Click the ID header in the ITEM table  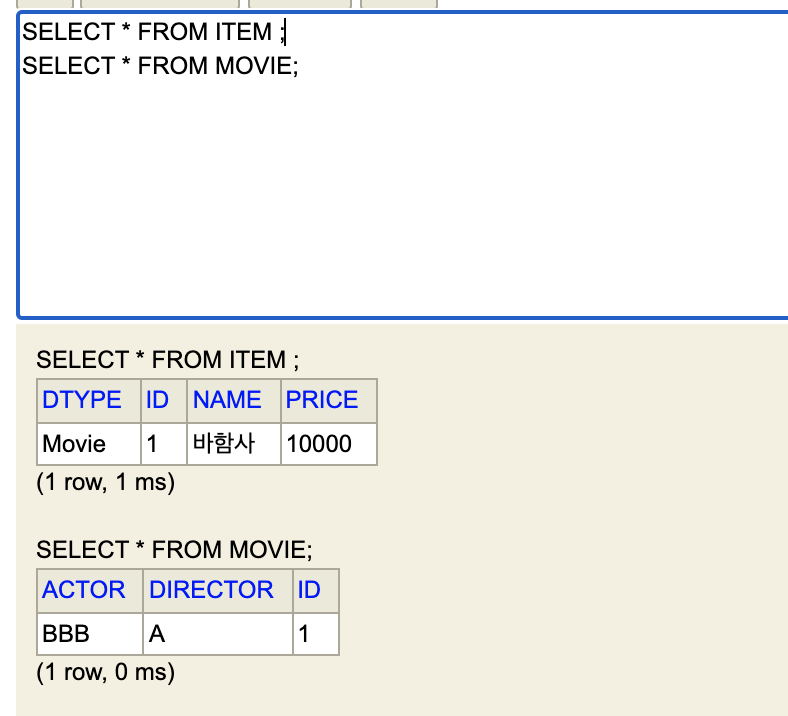[158, 400]
